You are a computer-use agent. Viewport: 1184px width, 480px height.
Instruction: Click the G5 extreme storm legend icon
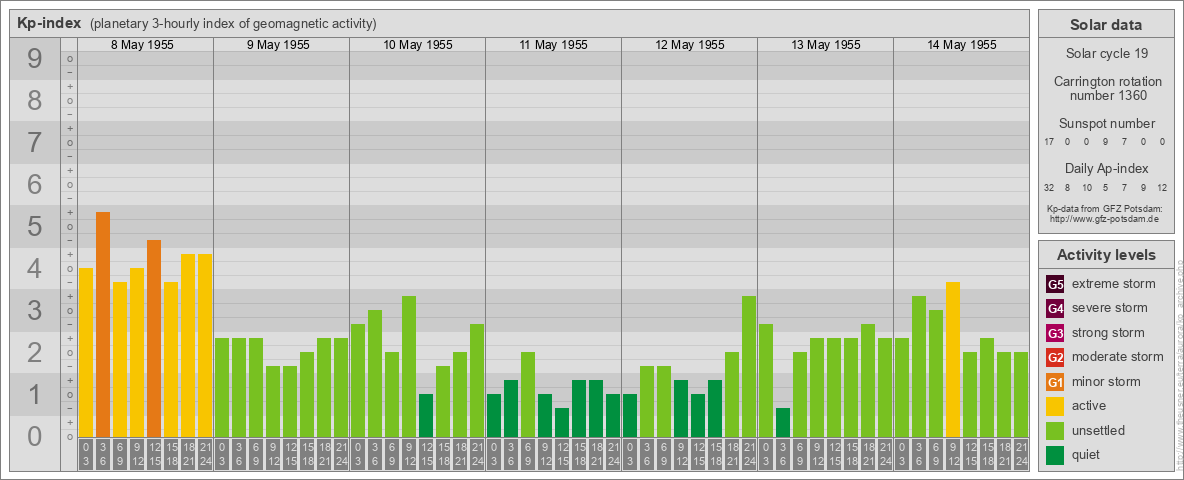tap(1055, 285)
